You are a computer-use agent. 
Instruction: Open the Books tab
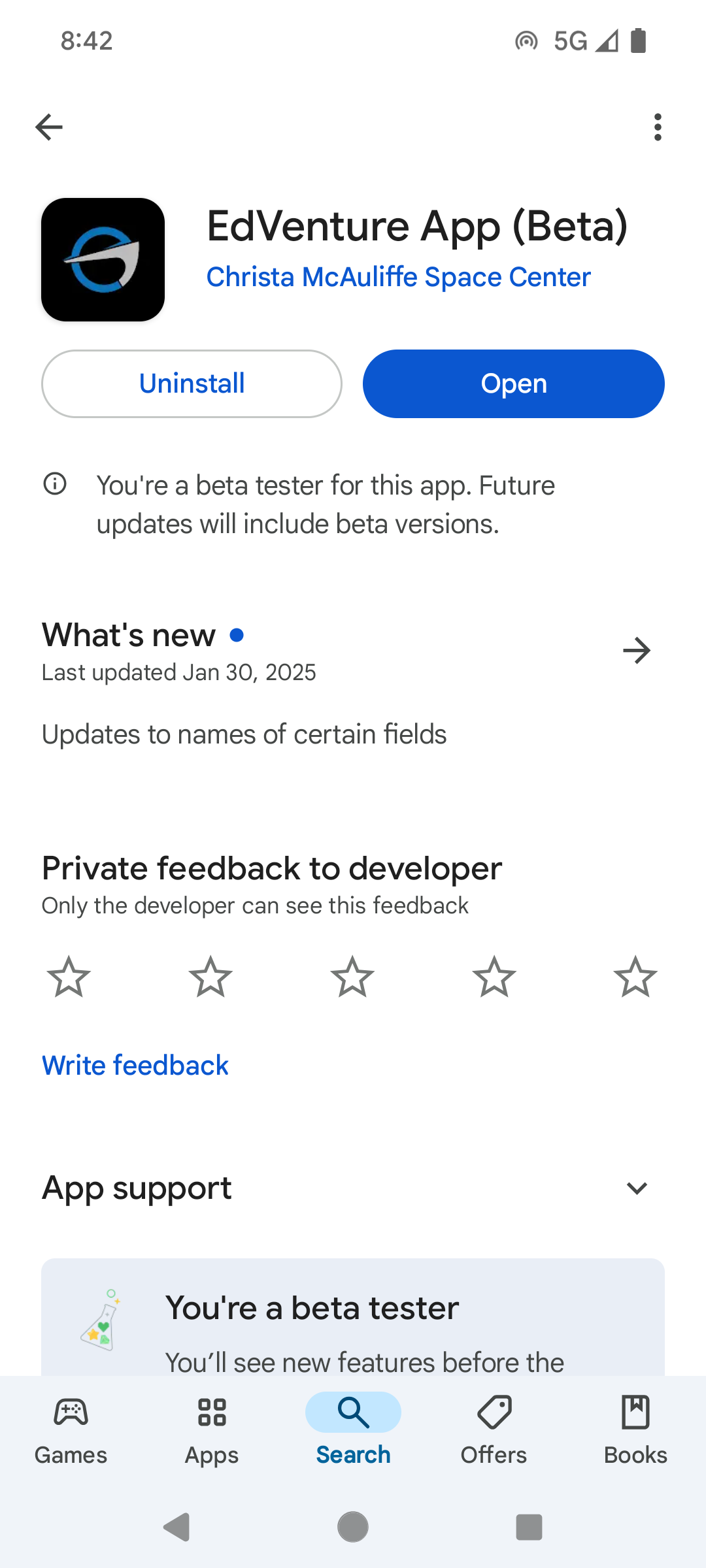click(635, 1429)
